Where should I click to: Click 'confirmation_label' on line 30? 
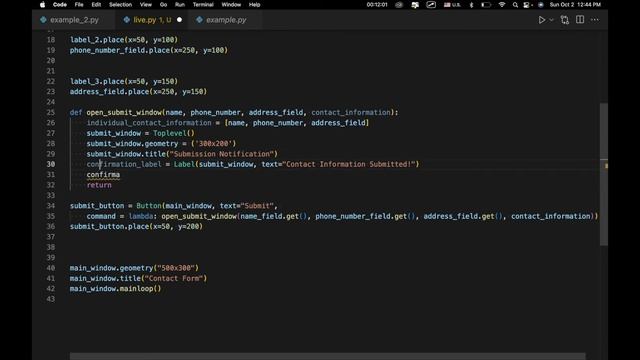click(124, 164)
